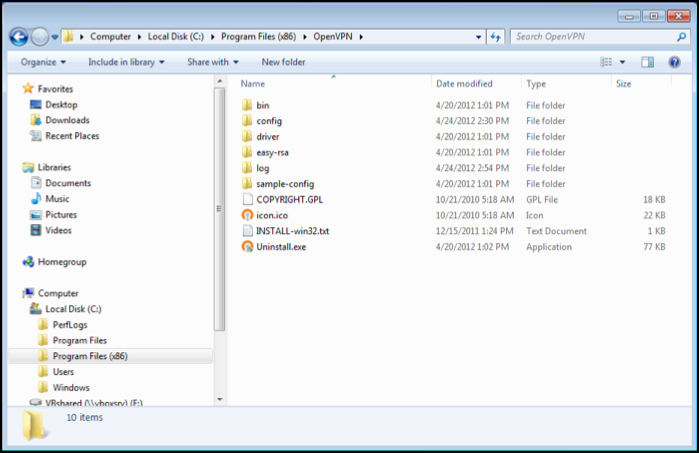Open the config folder icon
The image size is (699, 453).
[x=247, y=121]
